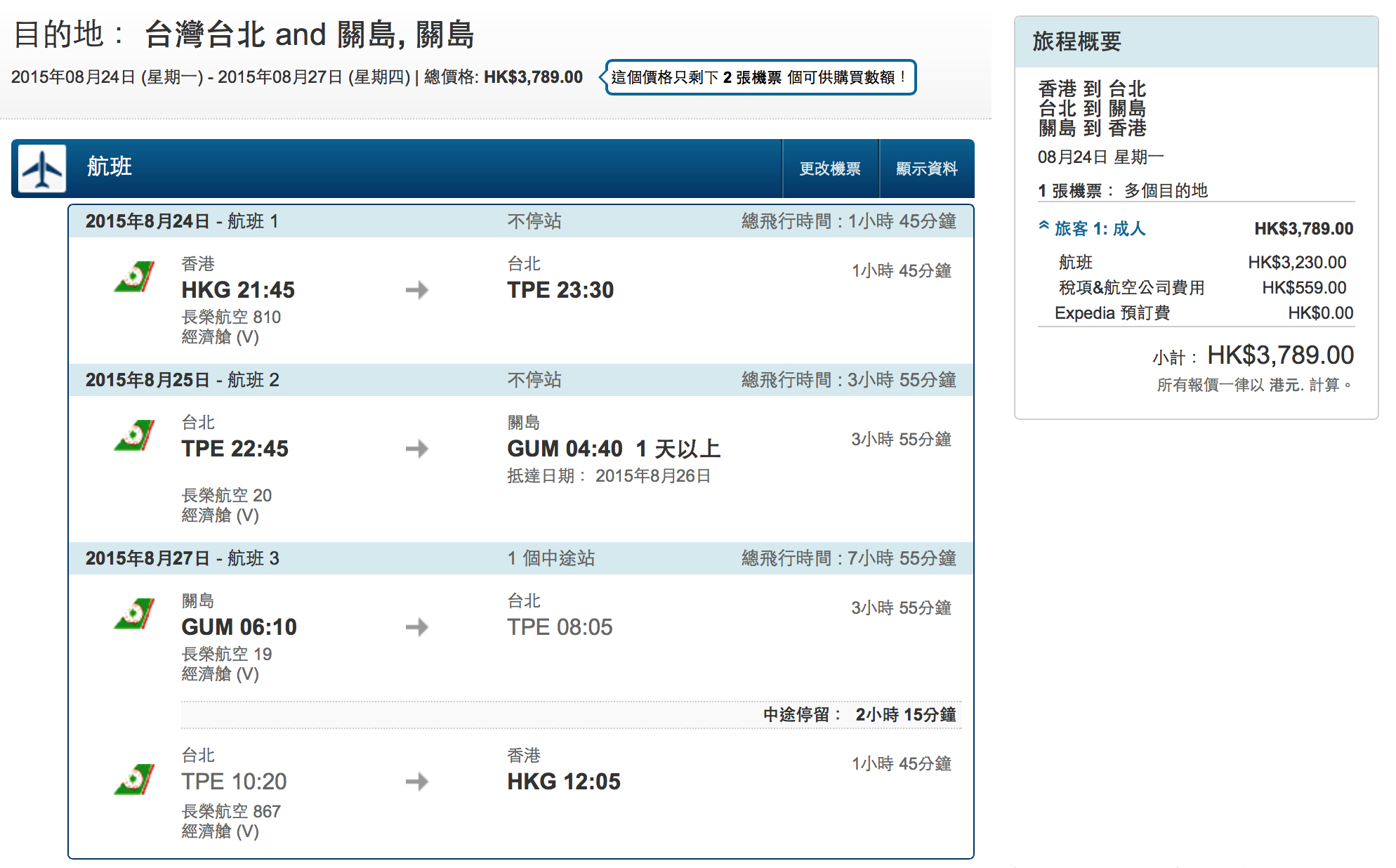Screen dimensions: 1396x868
Task: Click EVA Air logo for flight 867
Action: tap(134, 779)
